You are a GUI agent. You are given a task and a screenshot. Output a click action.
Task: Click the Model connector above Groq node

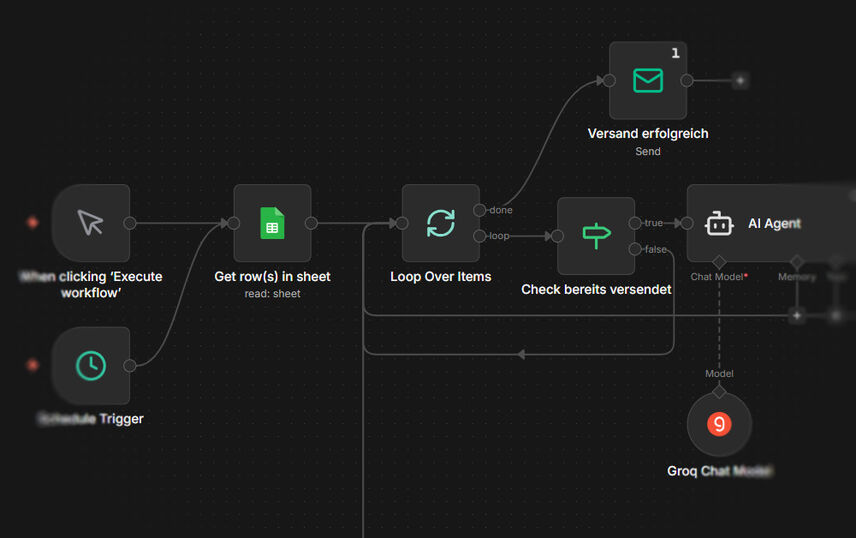tap(719, 392)
